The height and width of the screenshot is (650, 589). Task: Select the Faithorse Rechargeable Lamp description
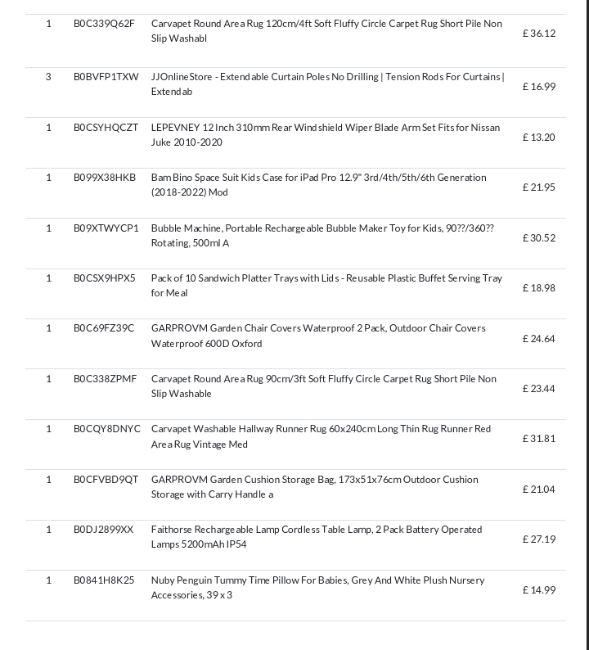tap(317, 537)
